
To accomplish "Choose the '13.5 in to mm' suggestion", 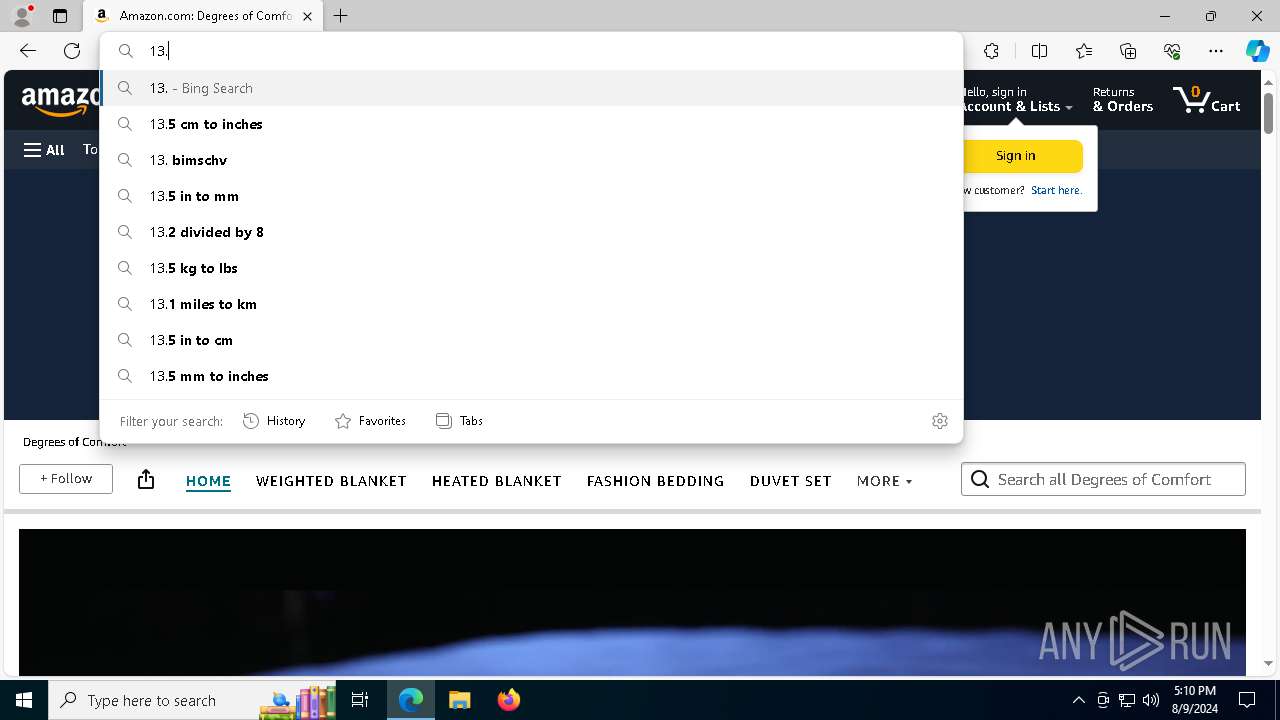I will (531, 196).
